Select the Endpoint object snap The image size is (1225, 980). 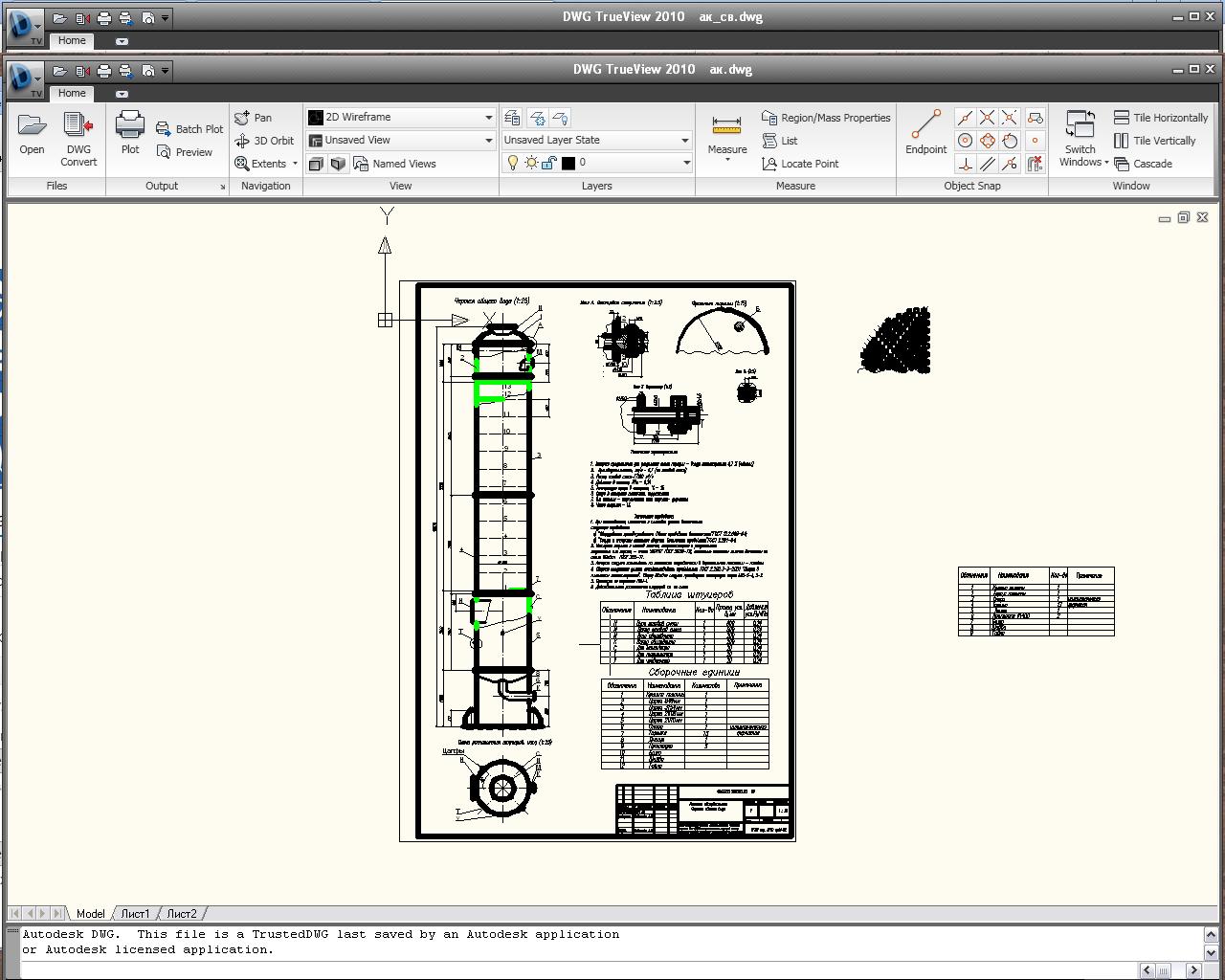(x=926, y=131)
